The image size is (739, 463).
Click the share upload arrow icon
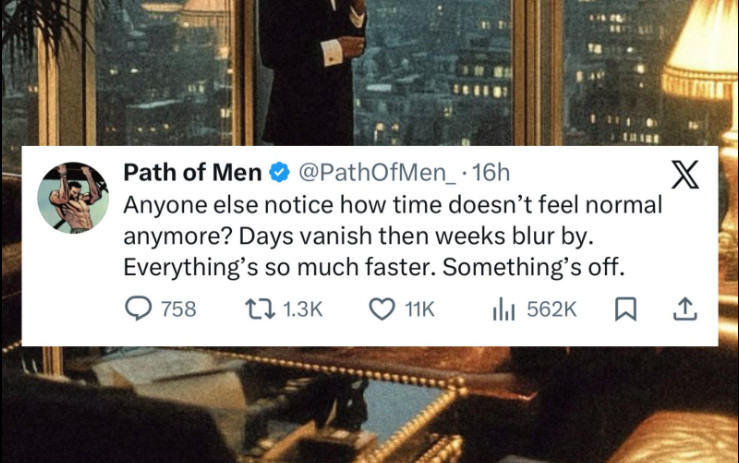tap(684, 310)
